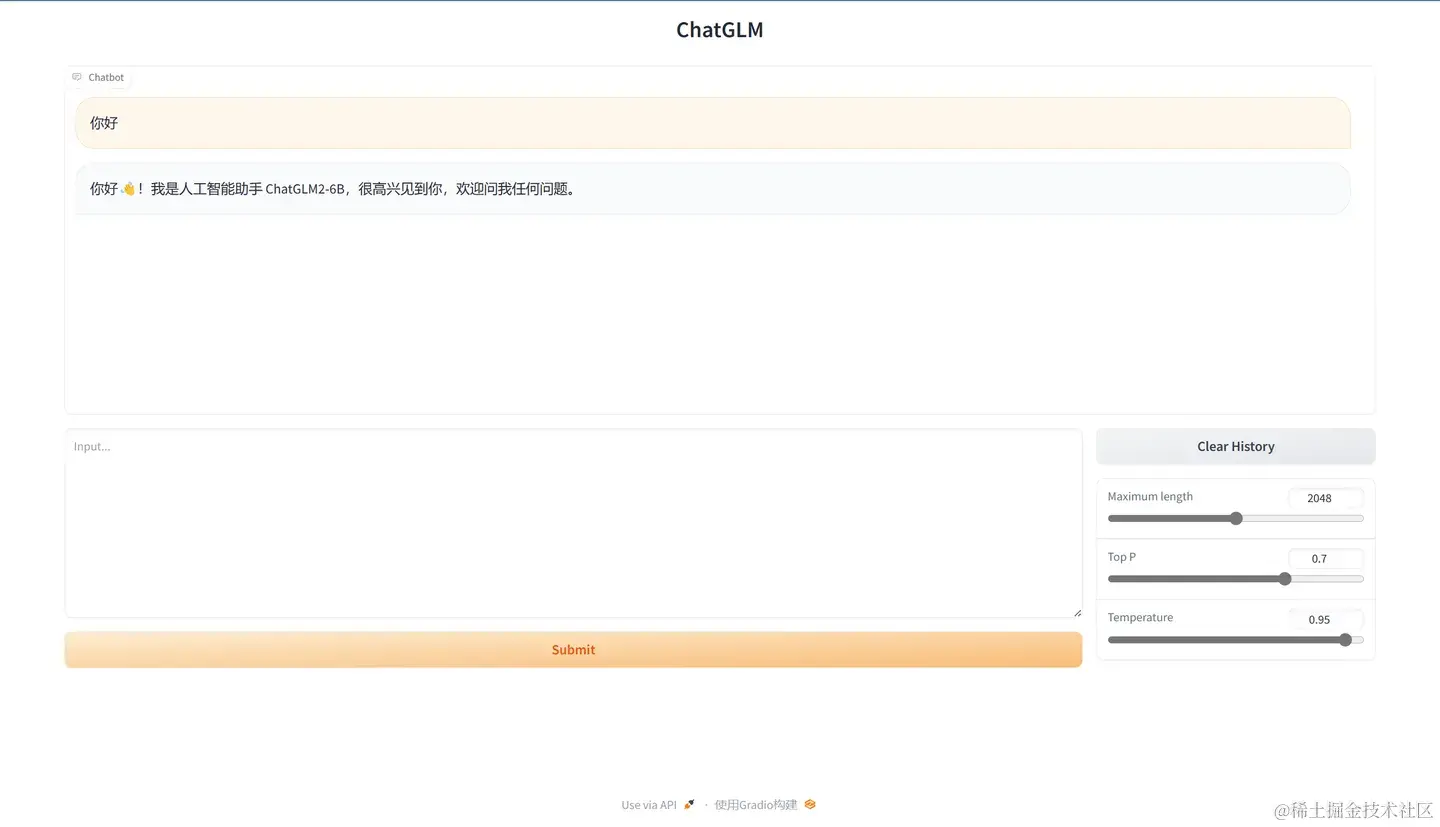Click the Top P label

coord(1122,557)
